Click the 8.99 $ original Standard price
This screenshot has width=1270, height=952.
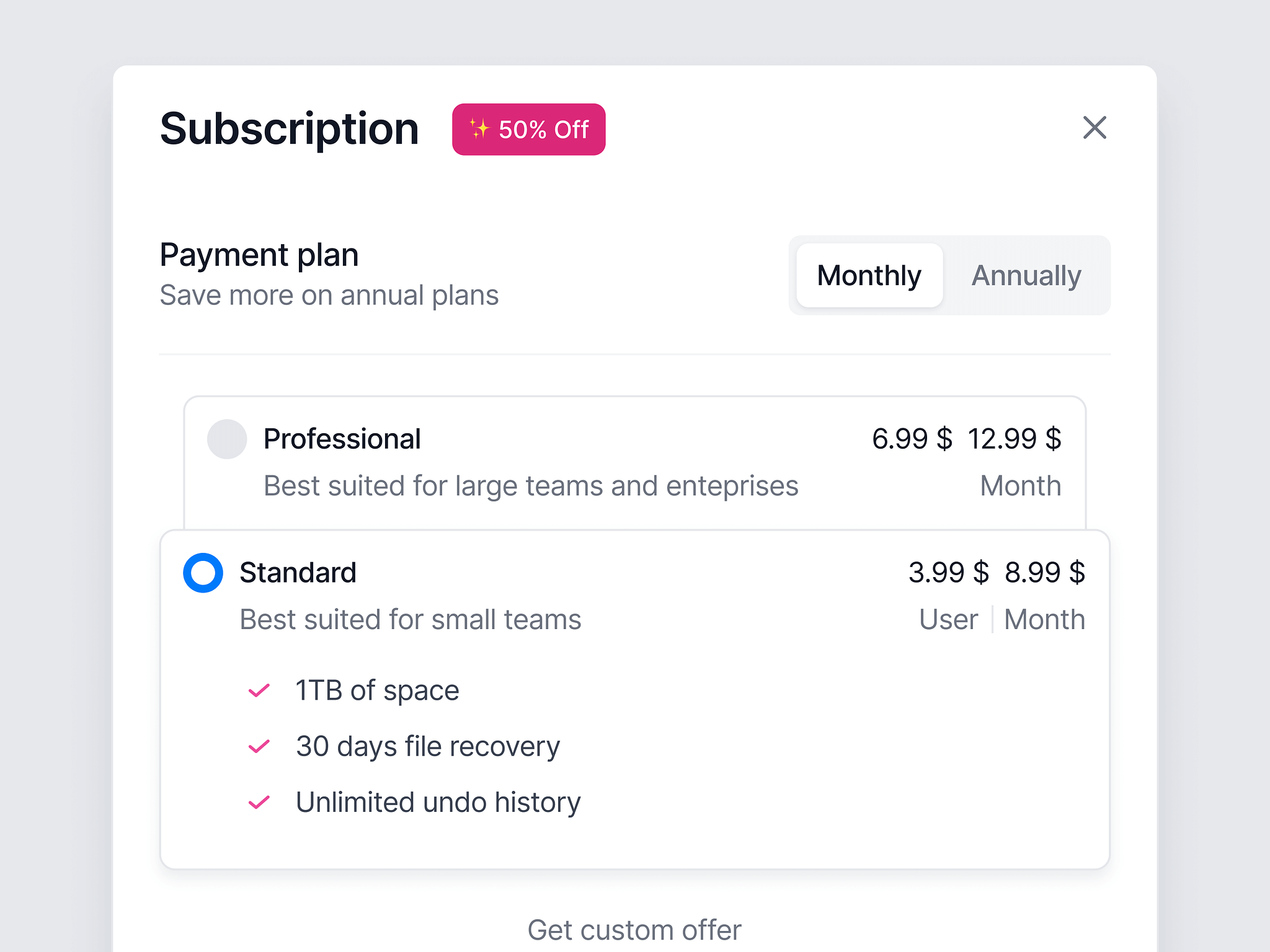tap(1045, 573)
